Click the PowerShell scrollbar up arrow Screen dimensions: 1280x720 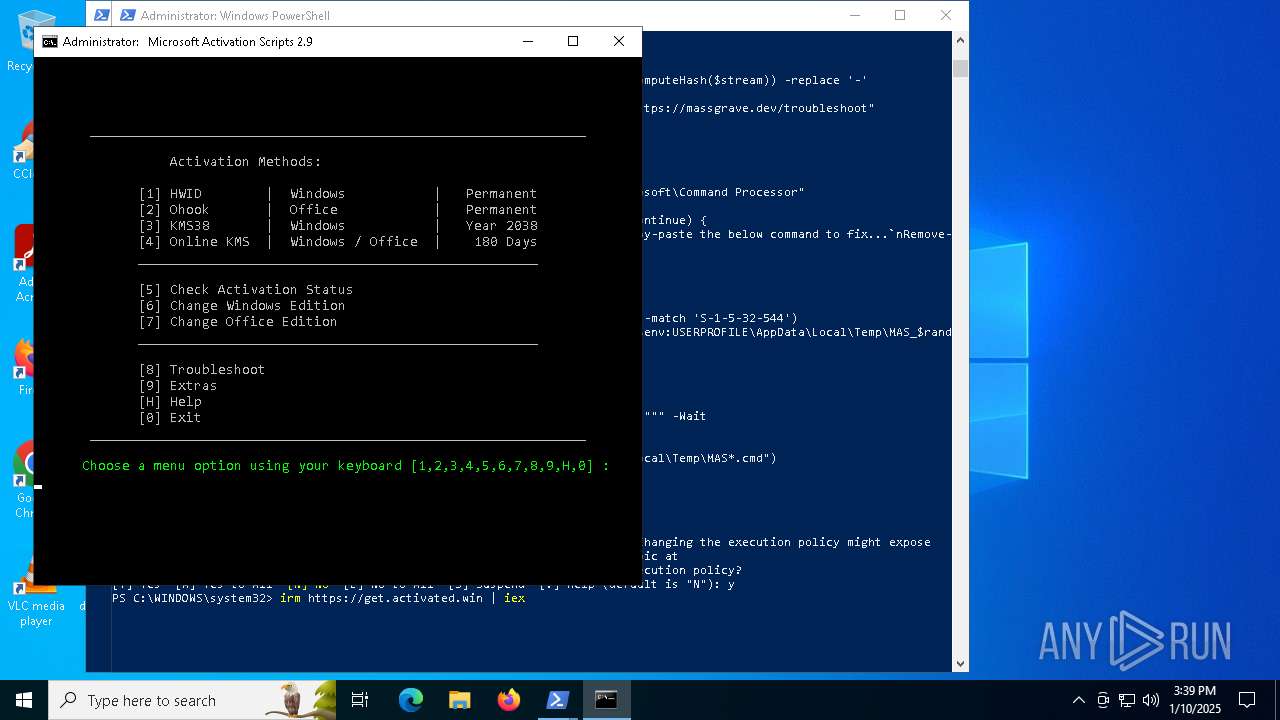point(960,40)
